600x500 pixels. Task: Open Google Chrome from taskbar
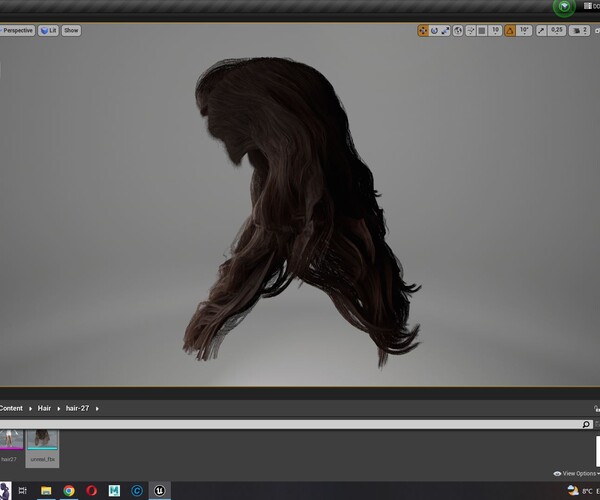(69, 490)
